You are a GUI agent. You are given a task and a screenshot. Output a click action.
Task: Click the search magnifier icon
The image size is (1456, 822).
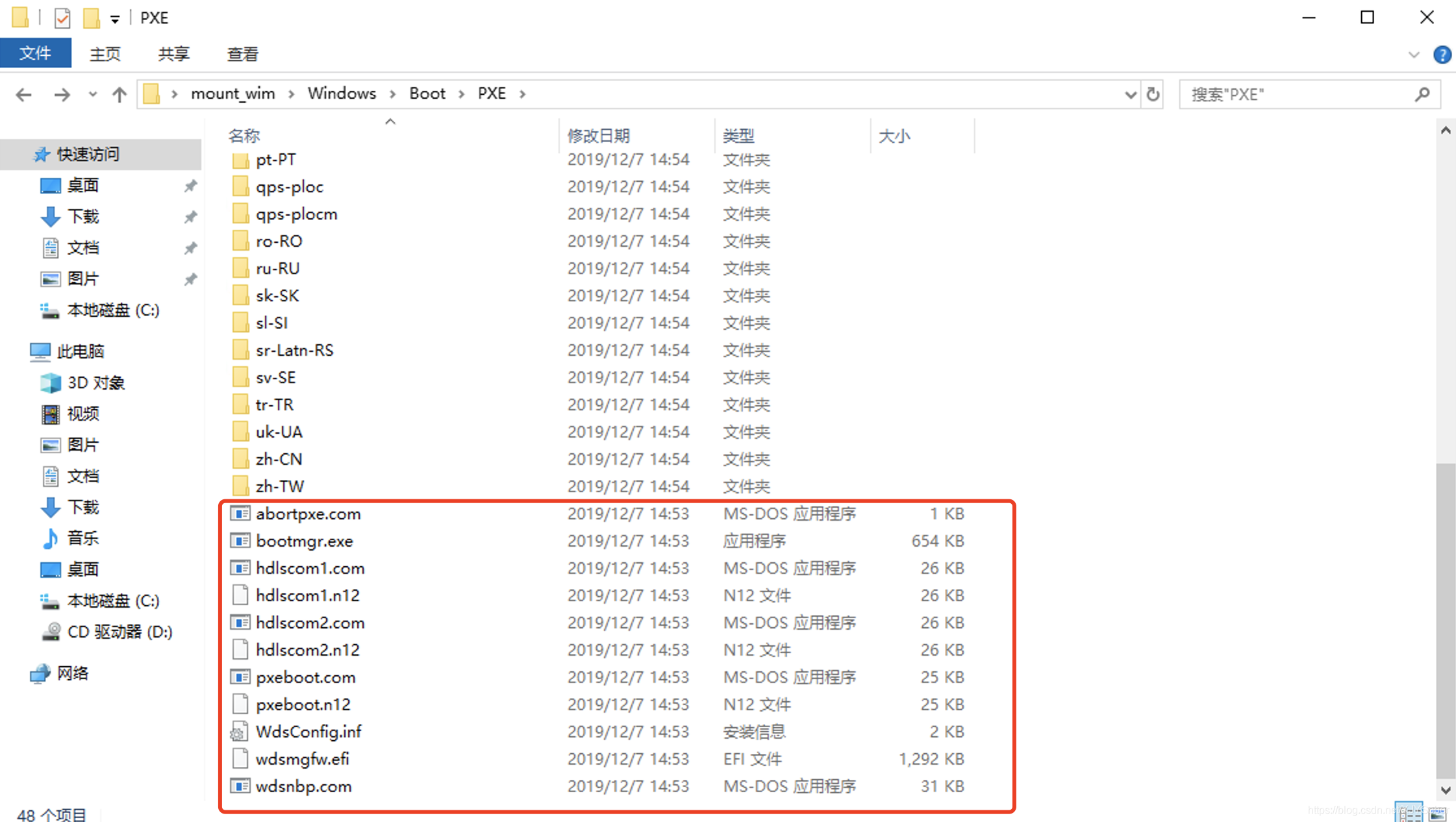coord(1422,95)
